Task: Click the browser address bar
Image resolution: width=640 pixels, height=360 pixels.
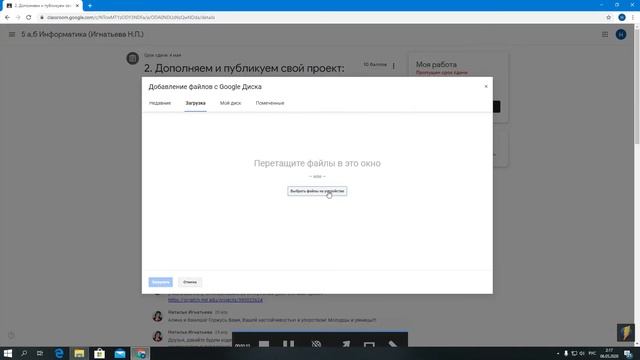Action: pos(318,18)
